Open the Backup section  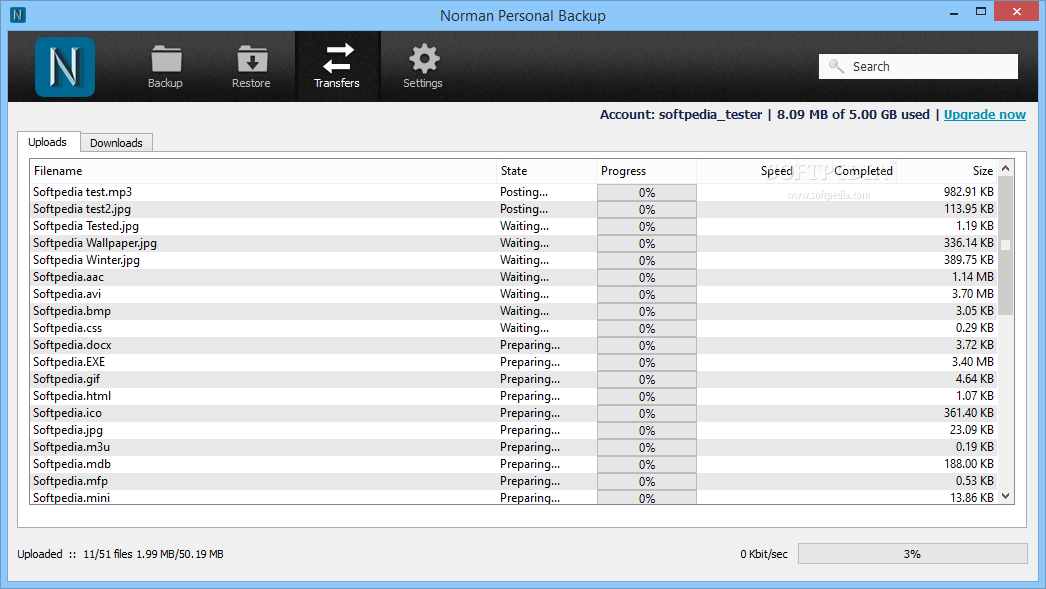[x=165, y=67]
